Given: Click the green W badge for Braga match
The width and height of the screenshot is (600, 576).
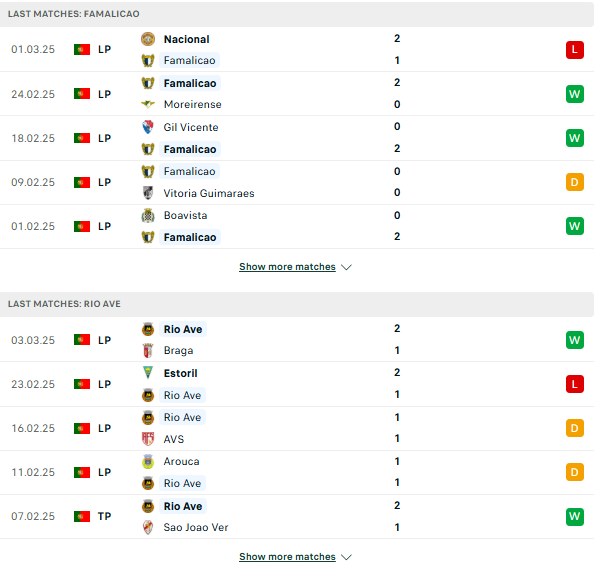Looking at the screenshot, I should click(x=574, y=340).
